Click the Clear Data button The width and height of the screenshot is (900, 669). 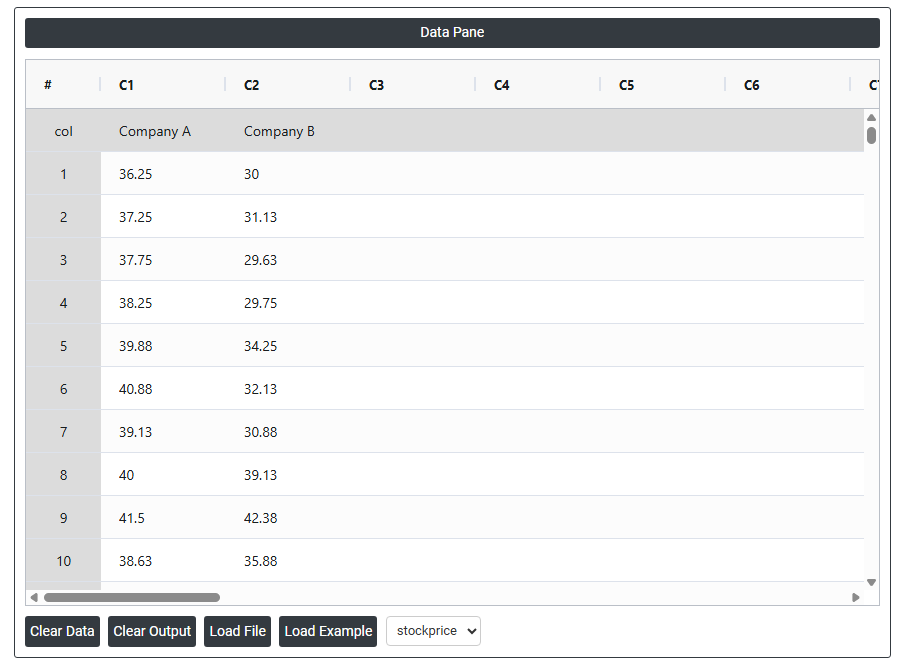[x=62, y=631]
